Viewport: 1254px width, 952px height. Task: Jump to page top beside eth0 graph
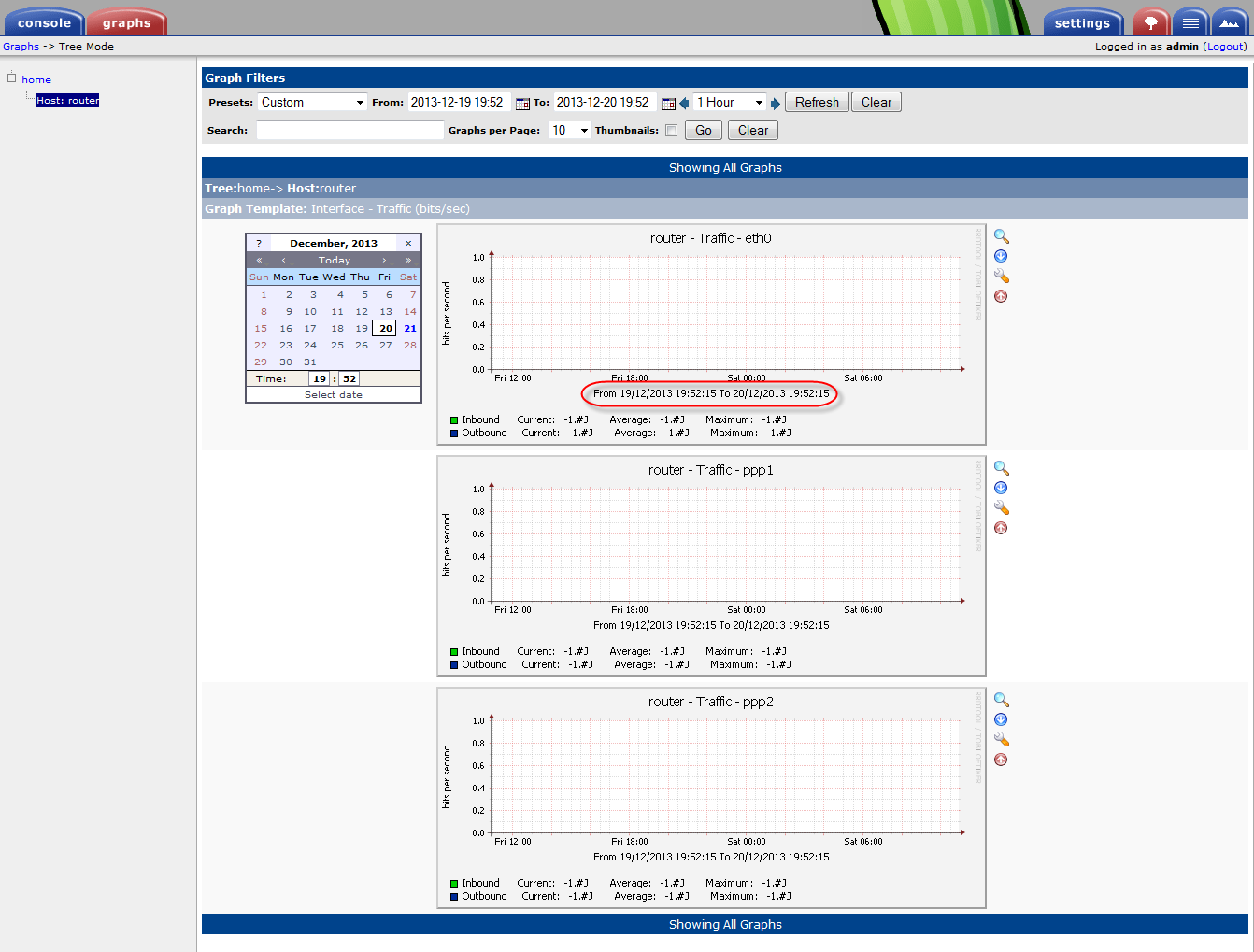pyautogui.click(x=1001, y=296)
